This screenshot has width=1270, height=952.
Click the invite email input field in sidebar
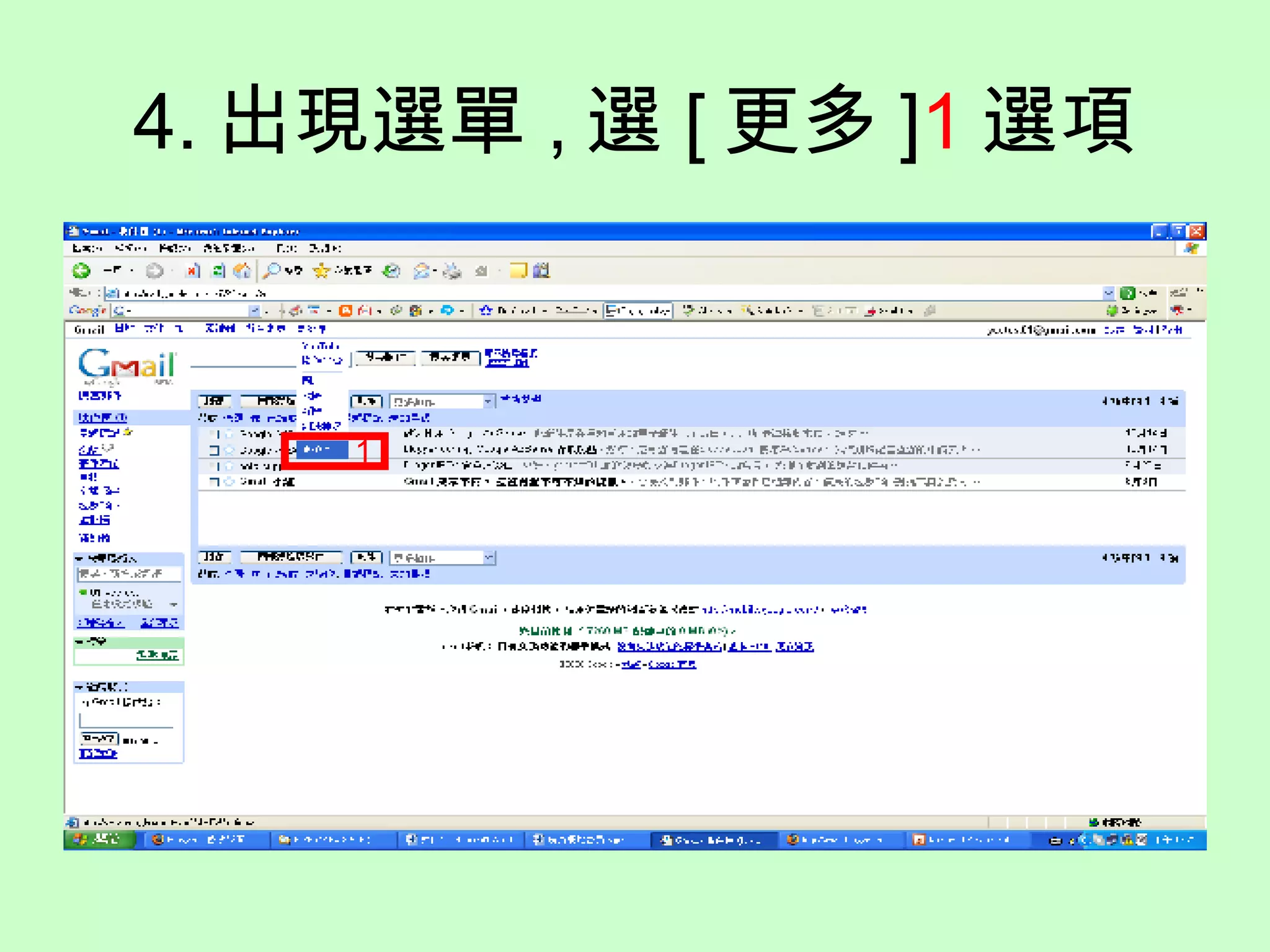click(127, 720)
